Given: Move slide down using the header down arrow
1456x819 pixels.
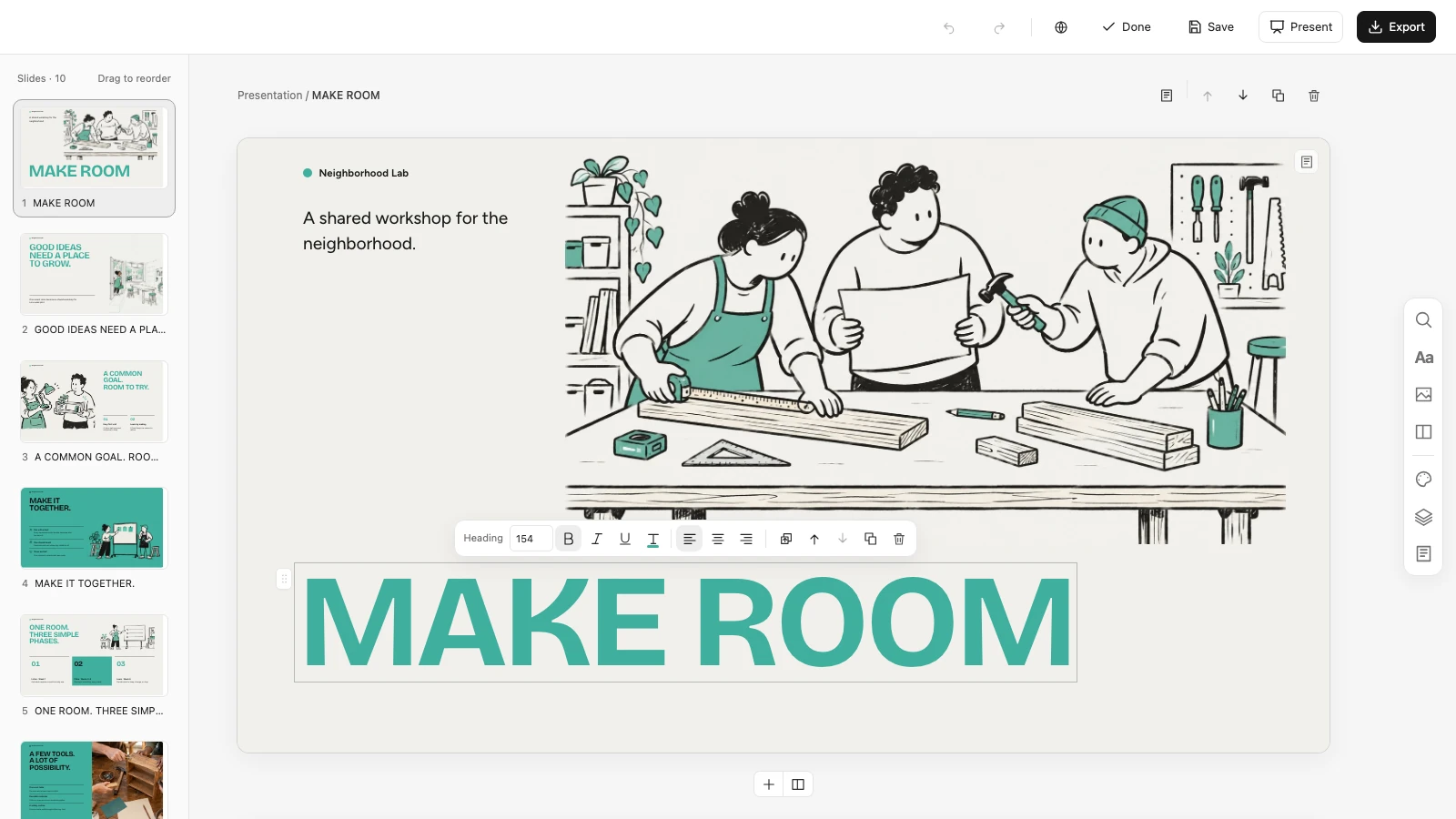Looking at the screenshot, I should pos(1243,96).
